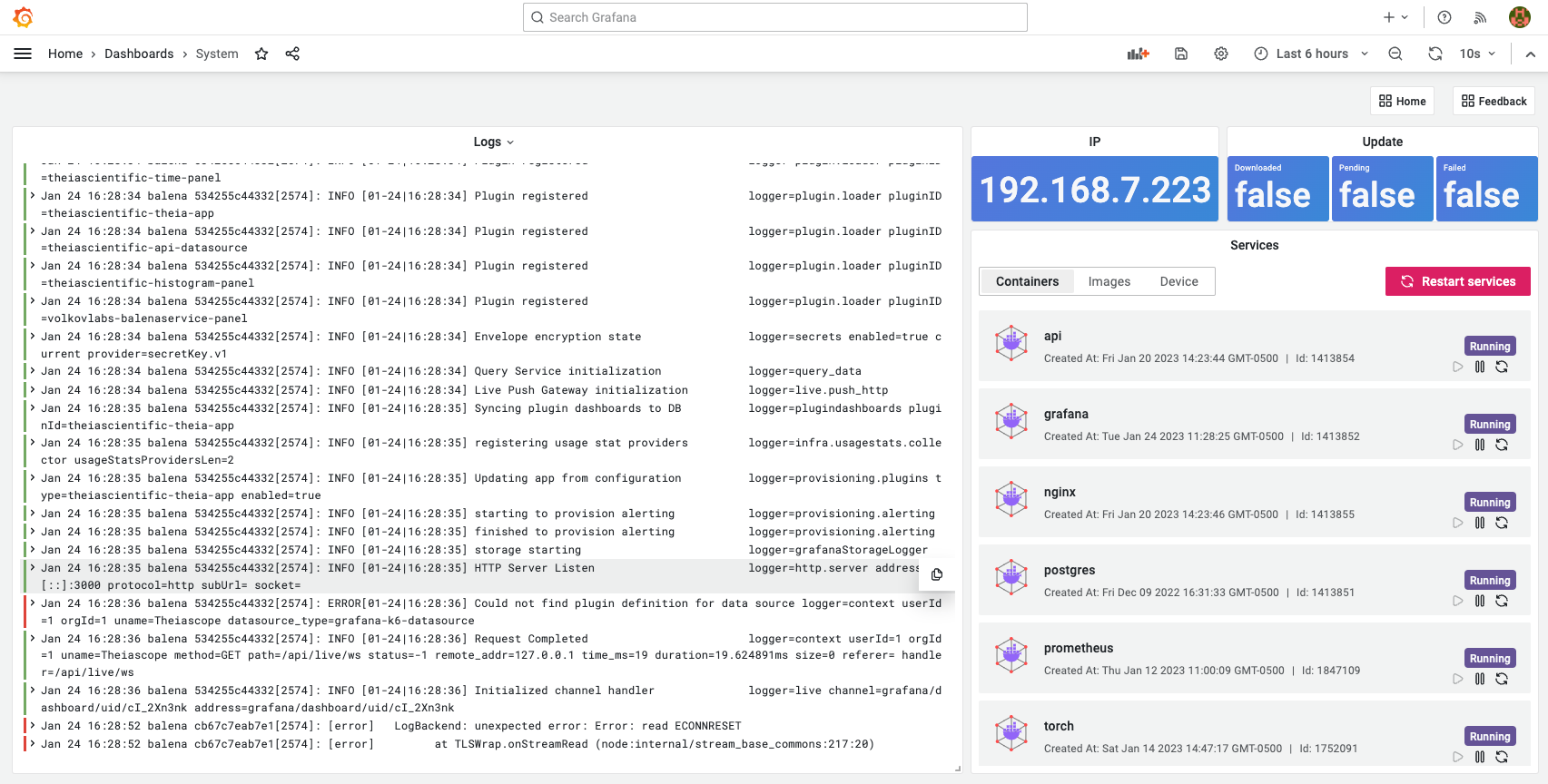The width and height of the screenshot is (1548, 784).
Task: Expand the finished to provision alerting row
Action: 33,532
